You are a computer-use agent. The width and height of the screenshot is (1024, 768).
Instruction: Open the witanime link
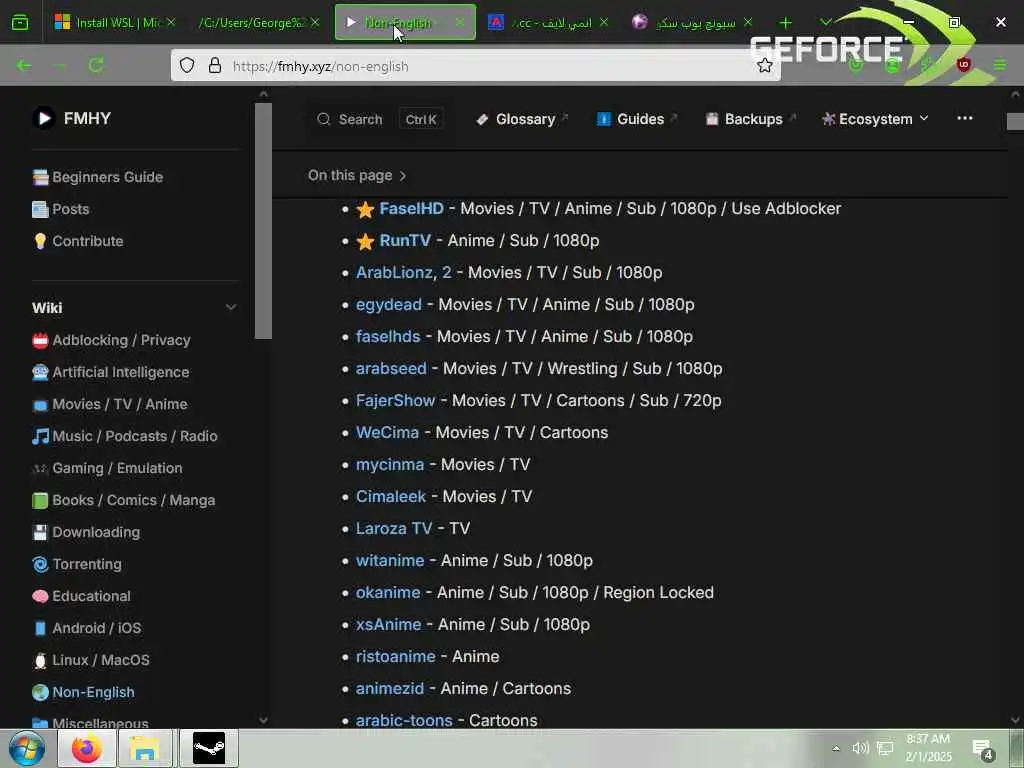(390, 560)
